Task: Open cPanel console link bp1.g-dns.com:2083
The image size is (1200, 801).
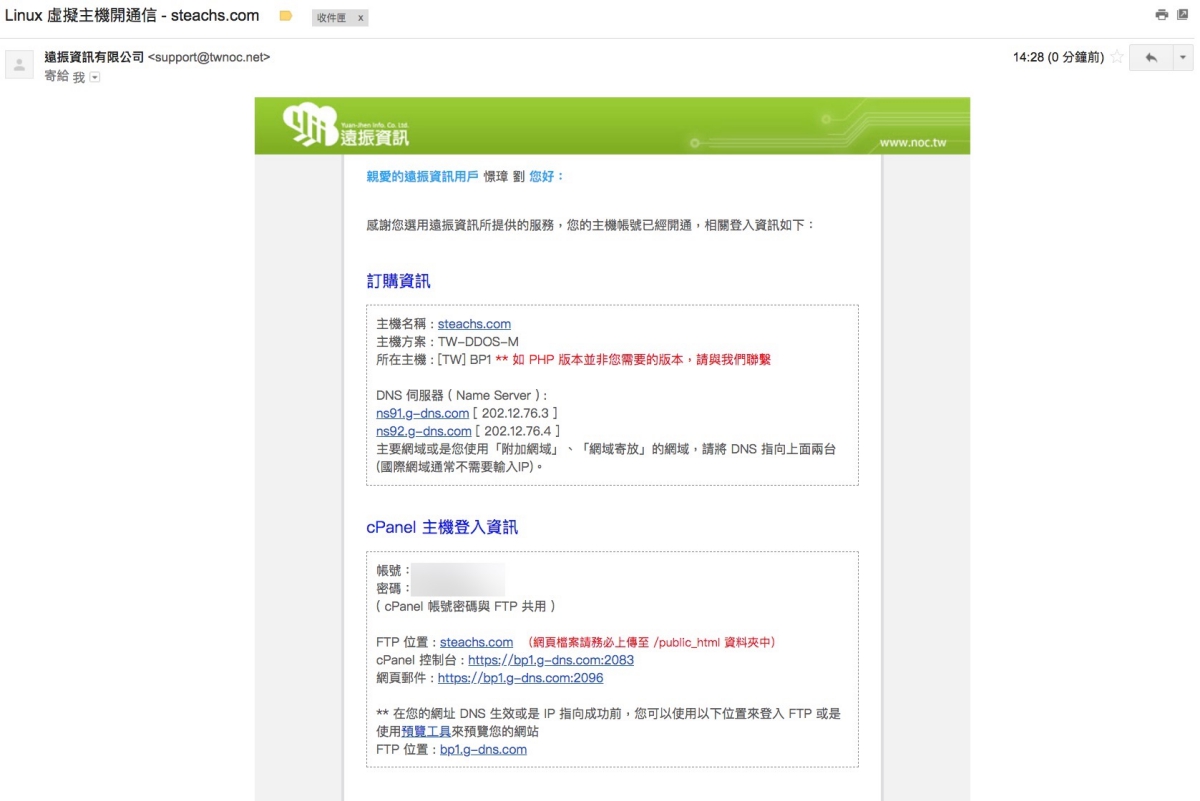Action: pos(551,660)
